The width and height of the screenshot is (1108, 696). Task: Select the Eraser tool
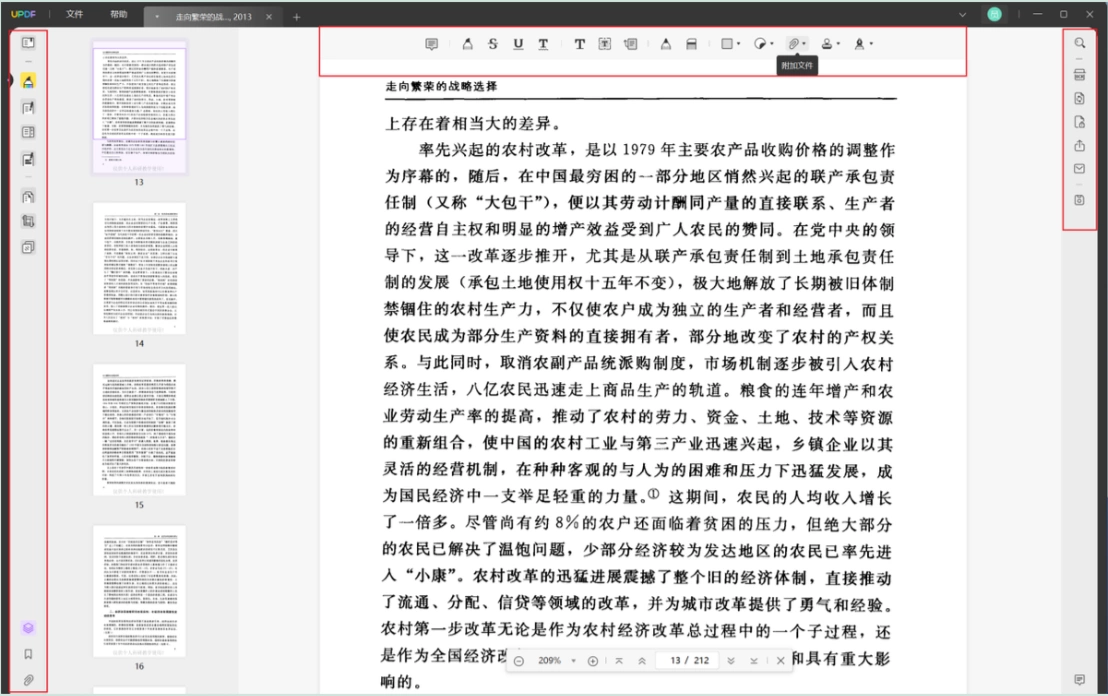(x=692, y=44)
